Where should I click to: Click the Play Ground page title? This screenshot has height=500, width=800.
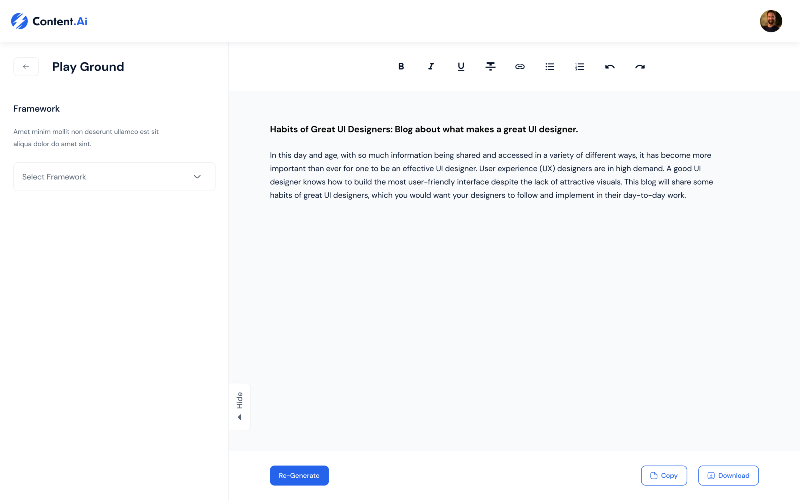click(88, 67)
